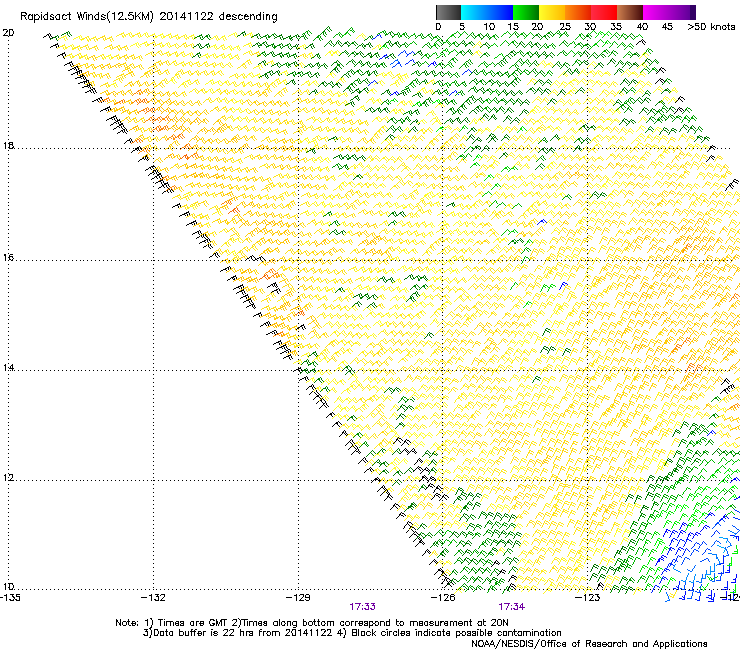
Task: Click the chart title 'Rapidscat Winds(12.5KM)'
Action: click(x=87, y=17)
